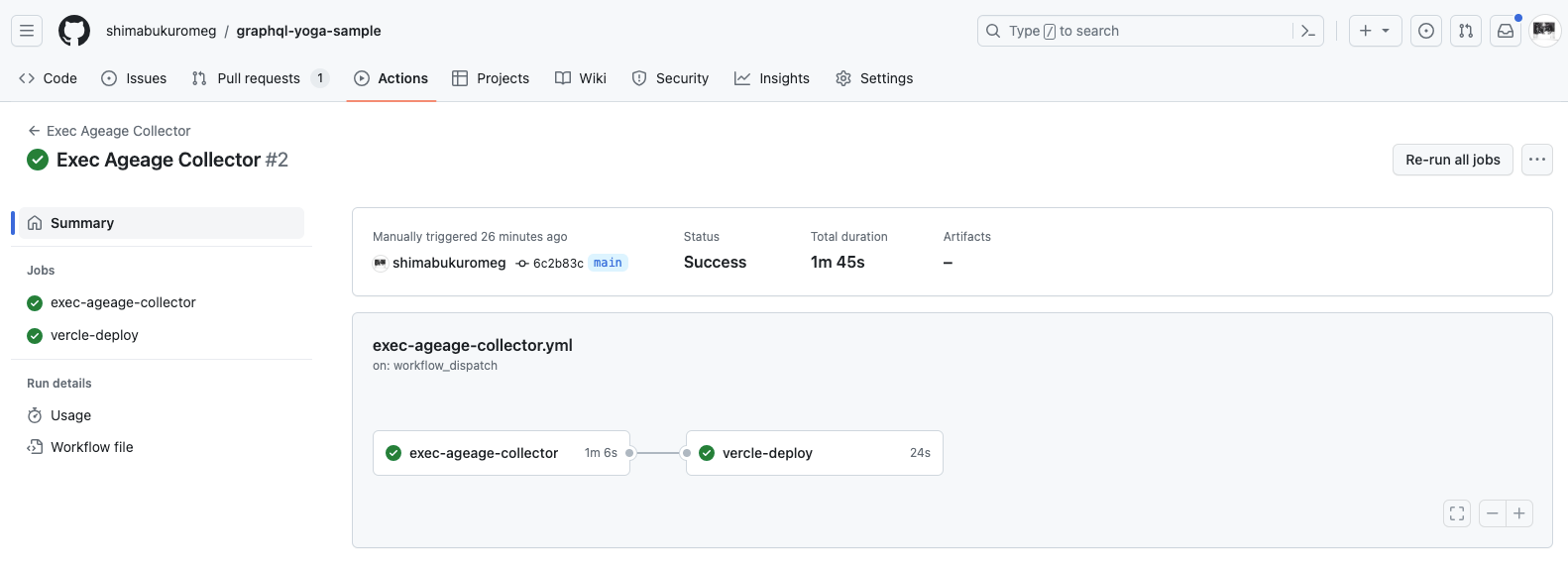Image resolution: width=1568 pixels, height=565 pixels.
Task: Click Re-run all jobs button
Action: click(1452, 160)
